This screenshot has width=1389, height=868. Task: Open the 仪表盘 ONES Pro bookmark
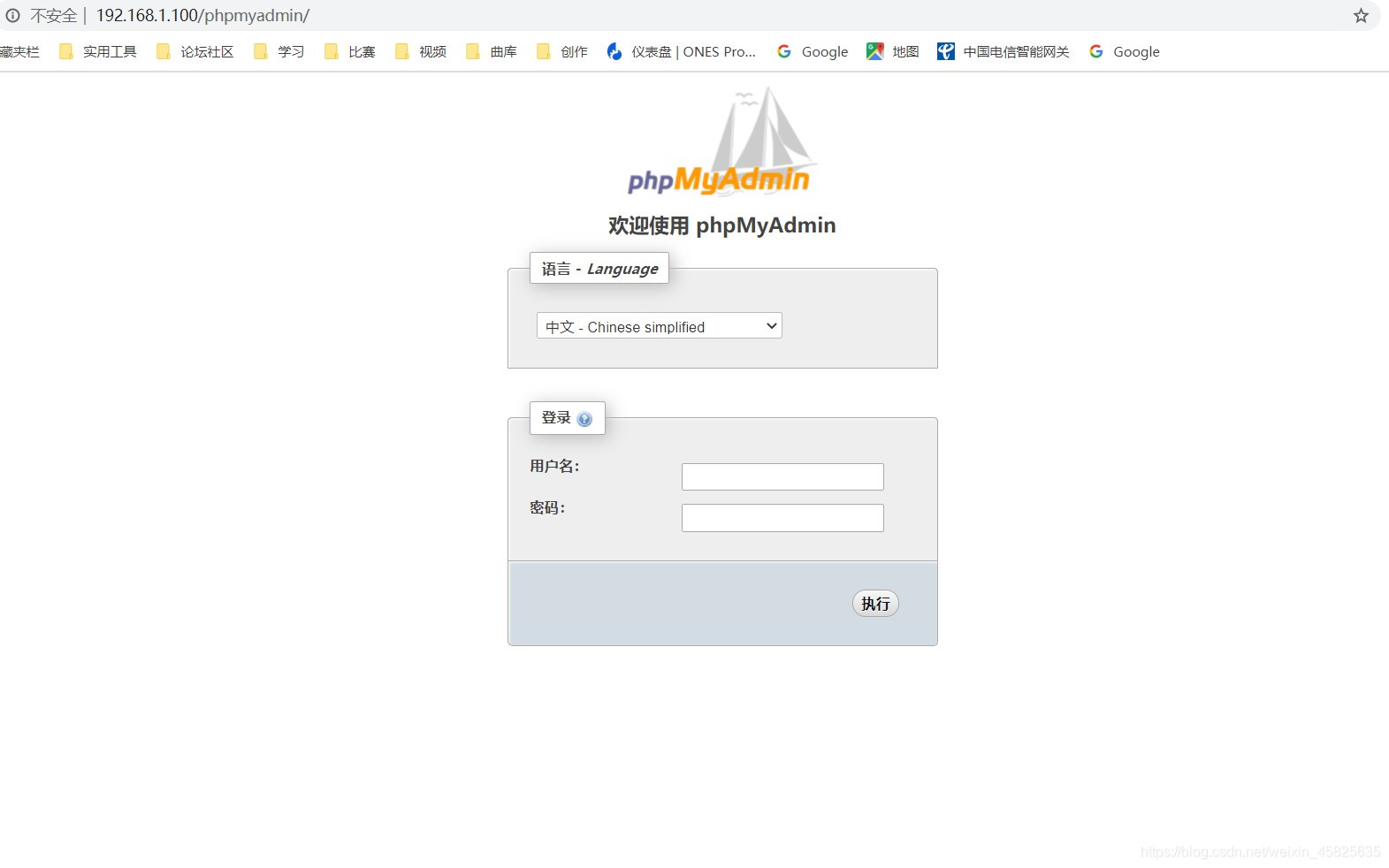(x=681, y=51)
